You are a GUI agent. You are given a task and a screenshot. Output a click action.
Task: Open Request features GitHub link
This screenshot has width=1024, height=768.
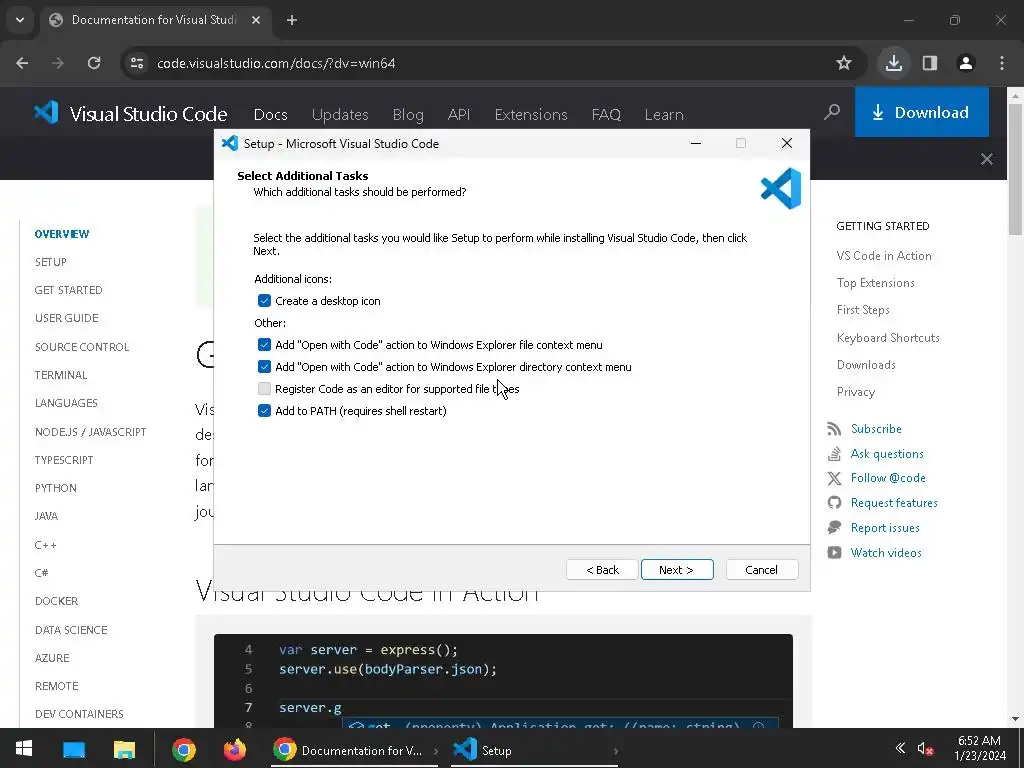pos(894,502)
